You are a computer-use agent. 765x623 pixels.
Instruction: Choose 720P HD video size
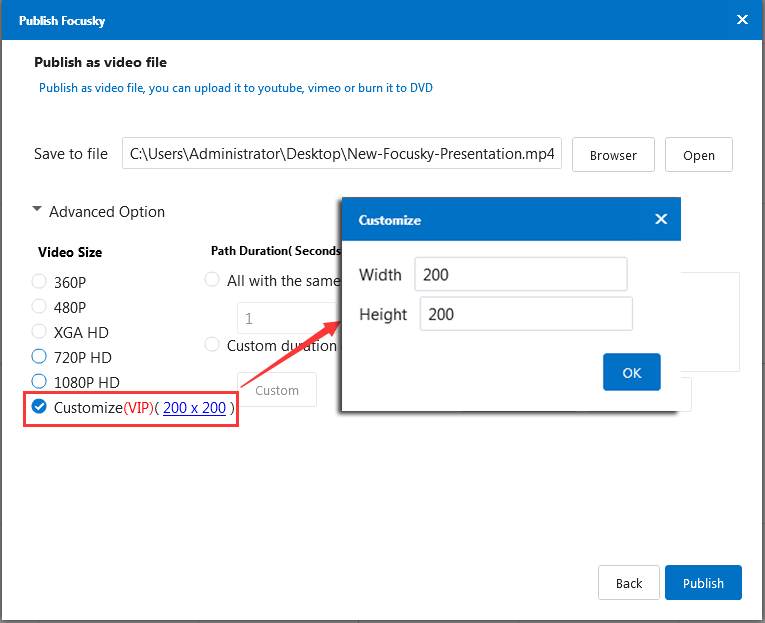pos(39,356)
